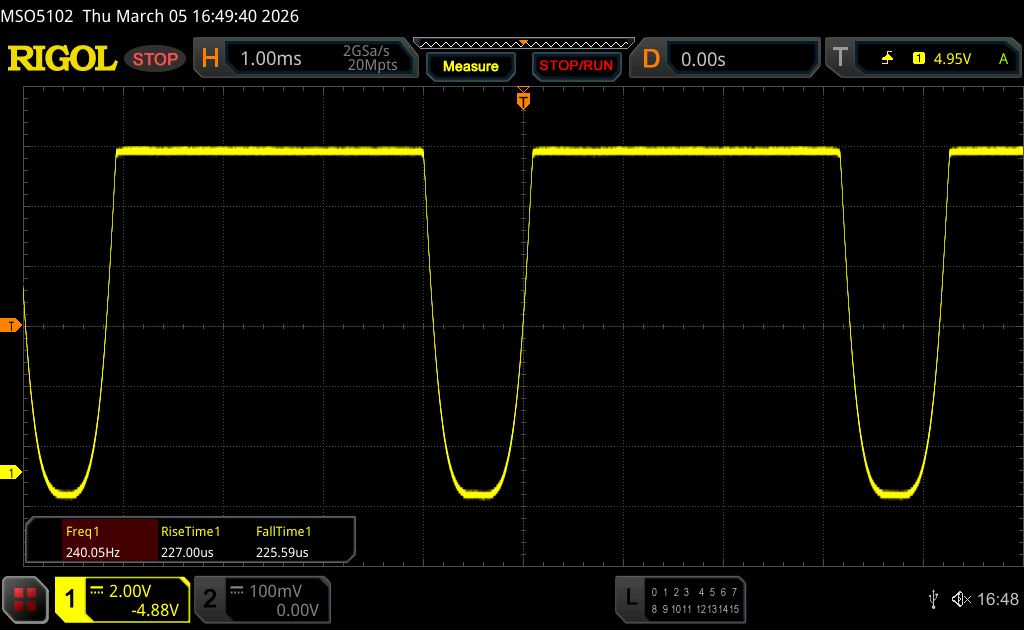1024x630 pixels.
Task: Click the orange trigger position marker at top
Action: (x=523, y=99)
